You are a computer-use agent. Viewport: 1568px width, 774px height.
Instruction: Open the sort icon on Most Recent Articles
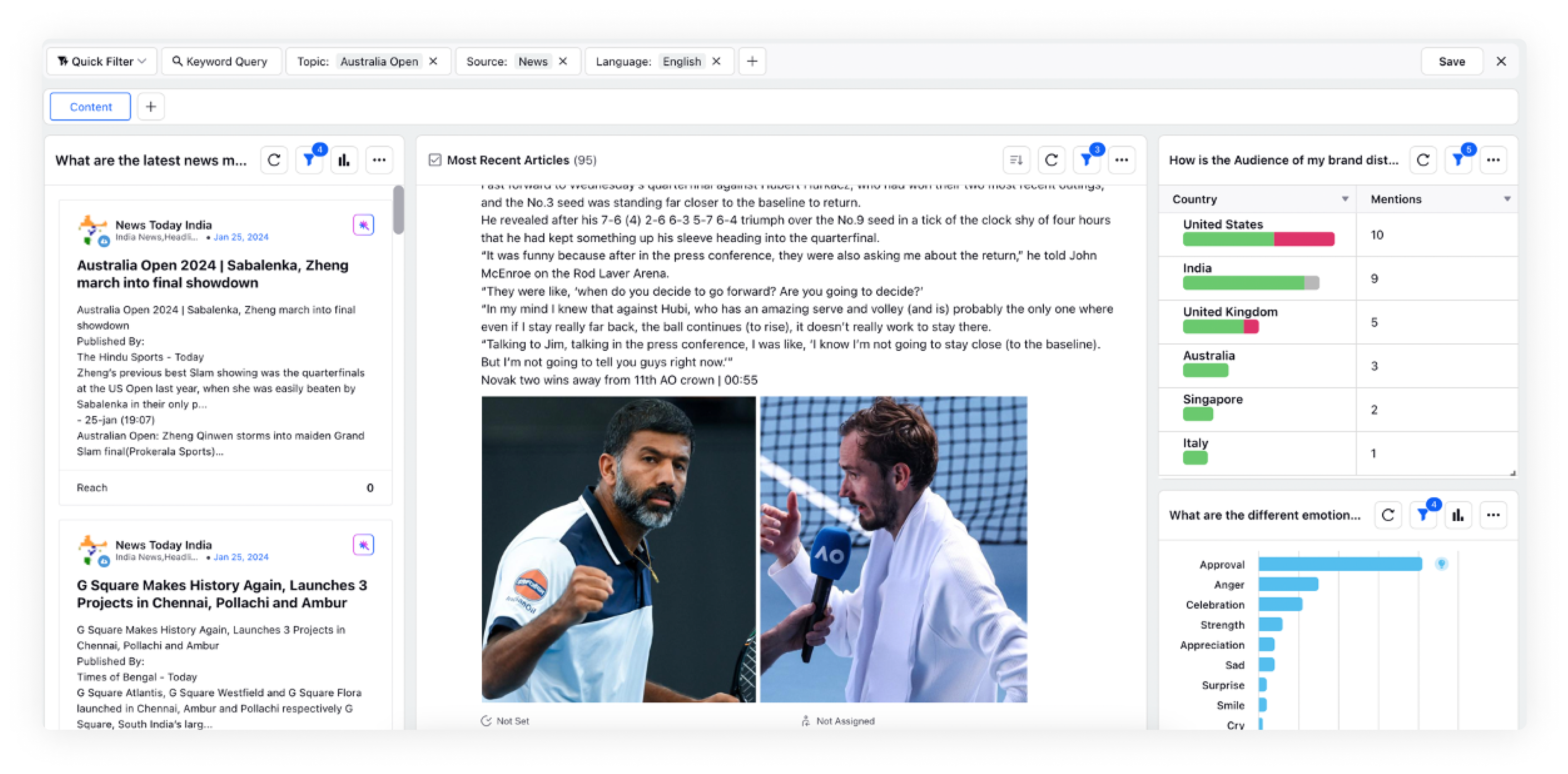click(1016, 159)
